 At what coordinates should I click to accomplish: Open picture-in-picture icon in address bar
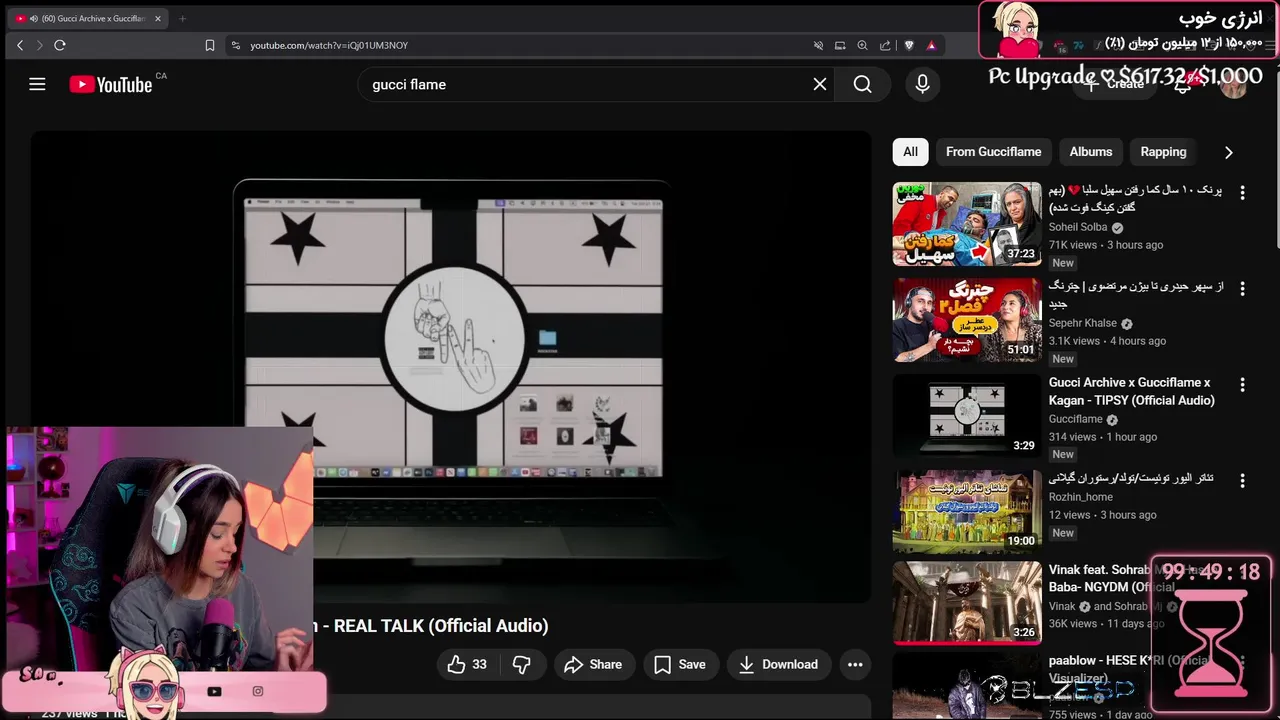pos(840,45)
